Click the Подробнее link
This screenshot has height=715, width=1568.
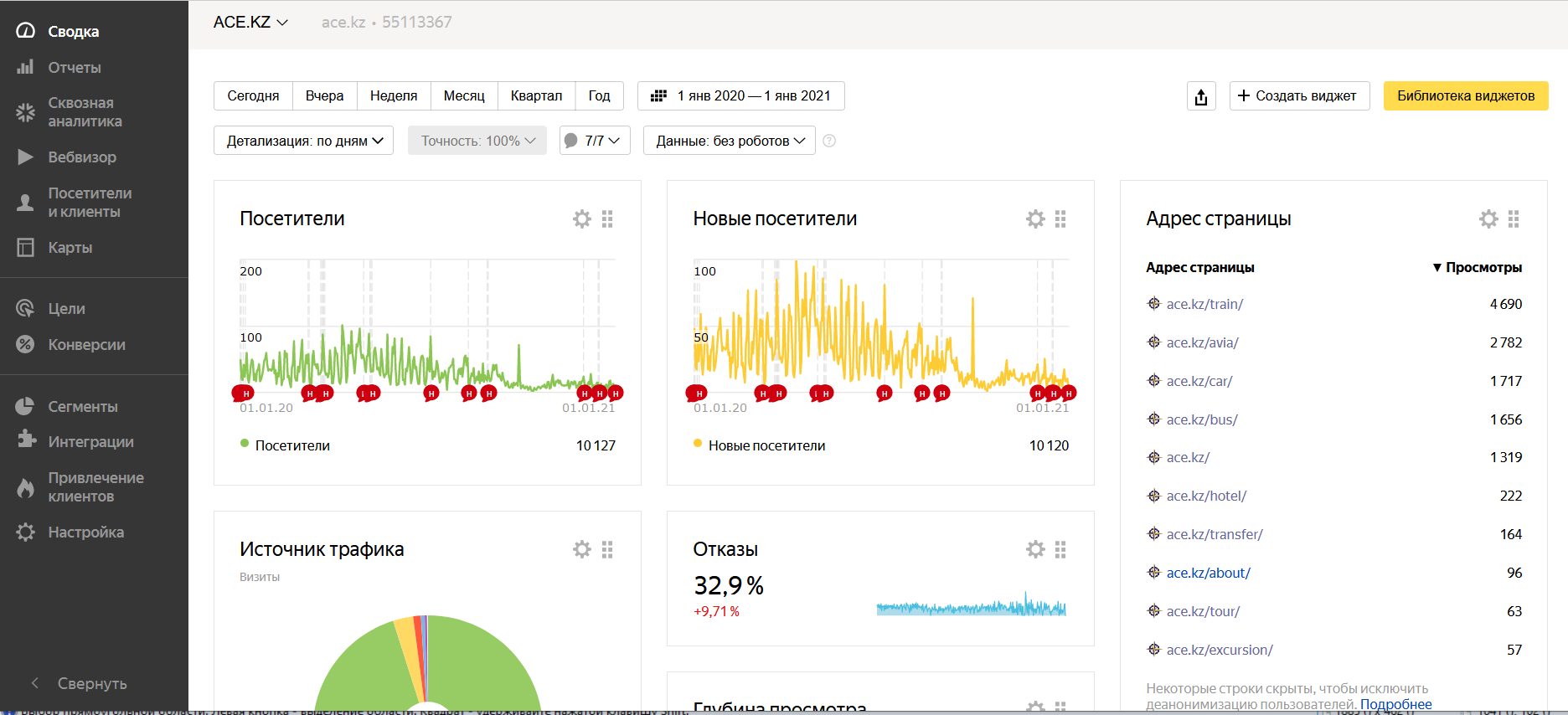tap(1395, 704)
